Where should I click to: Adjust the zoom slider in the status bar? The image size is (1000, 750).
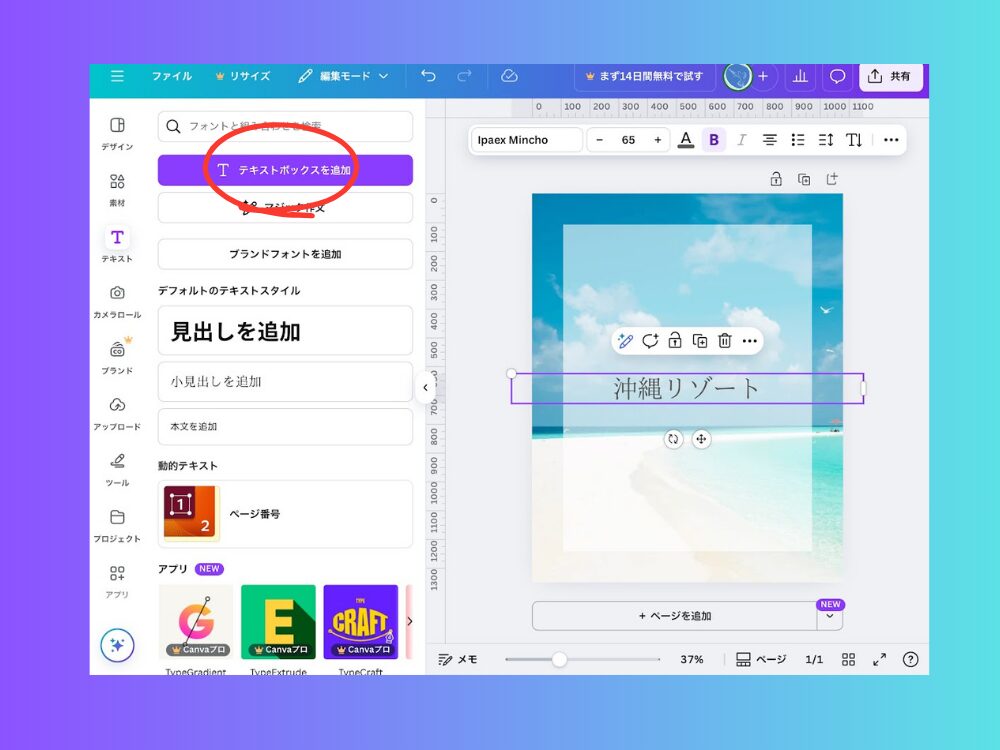[557, 659]
